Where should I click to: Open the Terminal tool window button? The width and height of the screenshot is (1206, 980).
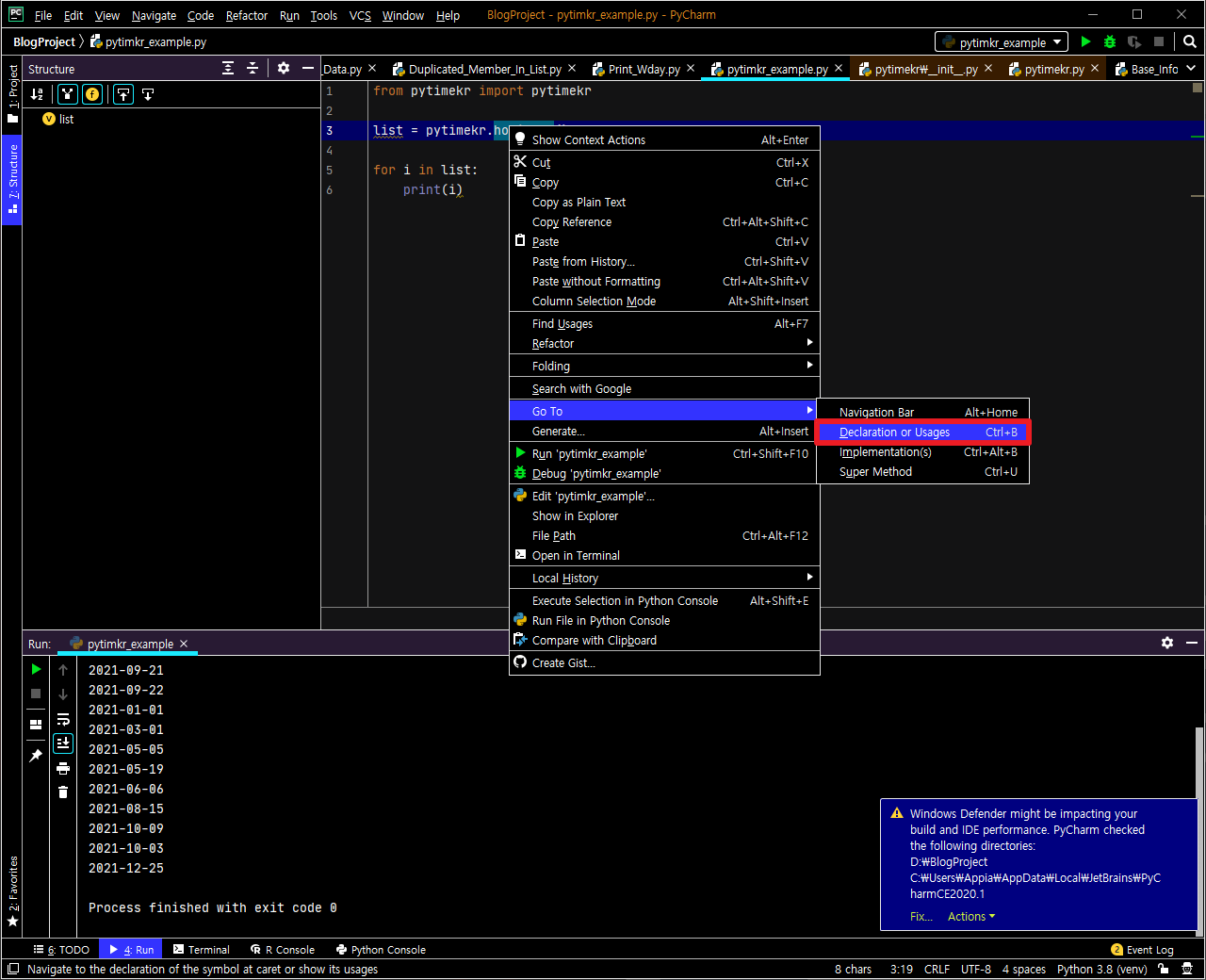pos(202,950)
